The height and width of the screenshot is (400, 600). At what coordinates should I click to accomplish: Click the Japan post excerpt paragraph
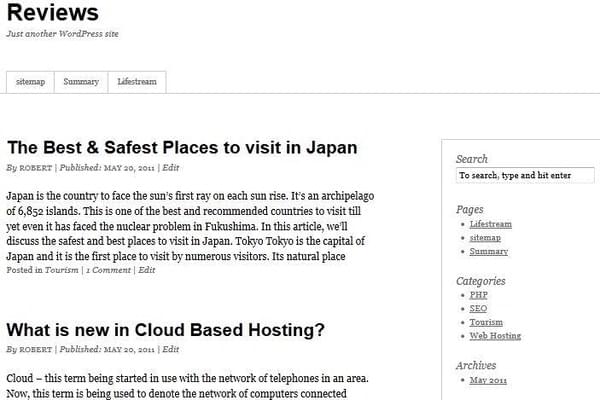point(190,226)
